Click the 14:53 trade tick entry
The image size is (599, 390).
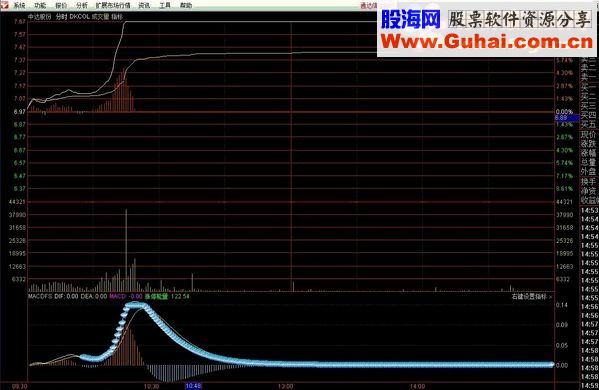tap(589, 210)
